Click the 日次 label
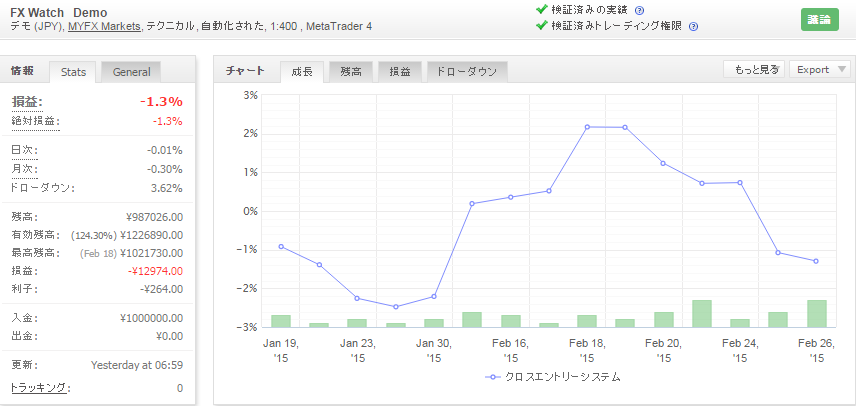The width and height of the screenshot is (856, 406). [x=25, y=151]
